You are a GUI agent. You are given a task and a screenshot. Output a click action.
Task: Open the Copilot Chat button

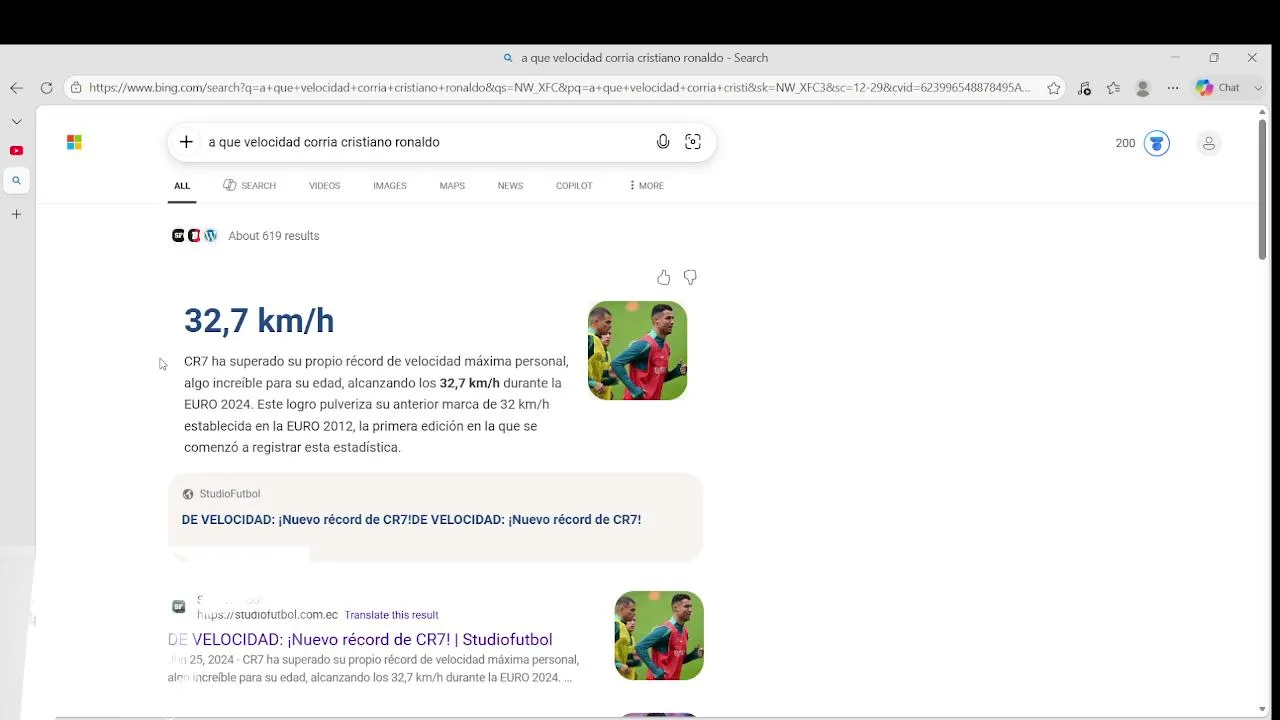pyautogui.click(x=1218, y=88)
